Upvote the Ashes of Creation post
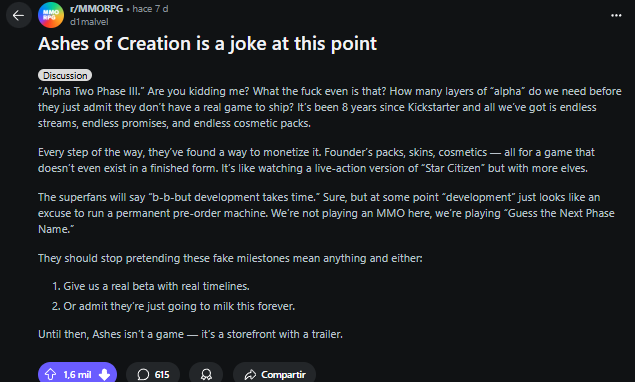635x382 pixels. tap(50, 374)
